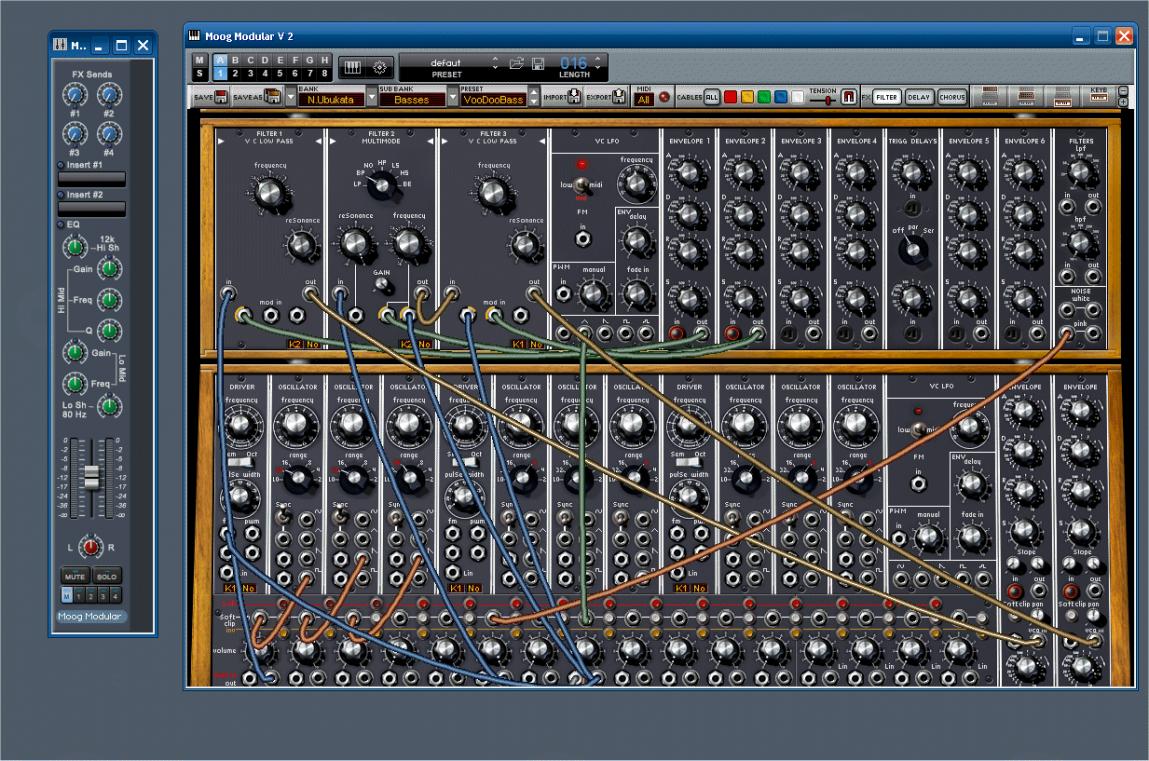Click the MIDI All channel field

point(643,100)
